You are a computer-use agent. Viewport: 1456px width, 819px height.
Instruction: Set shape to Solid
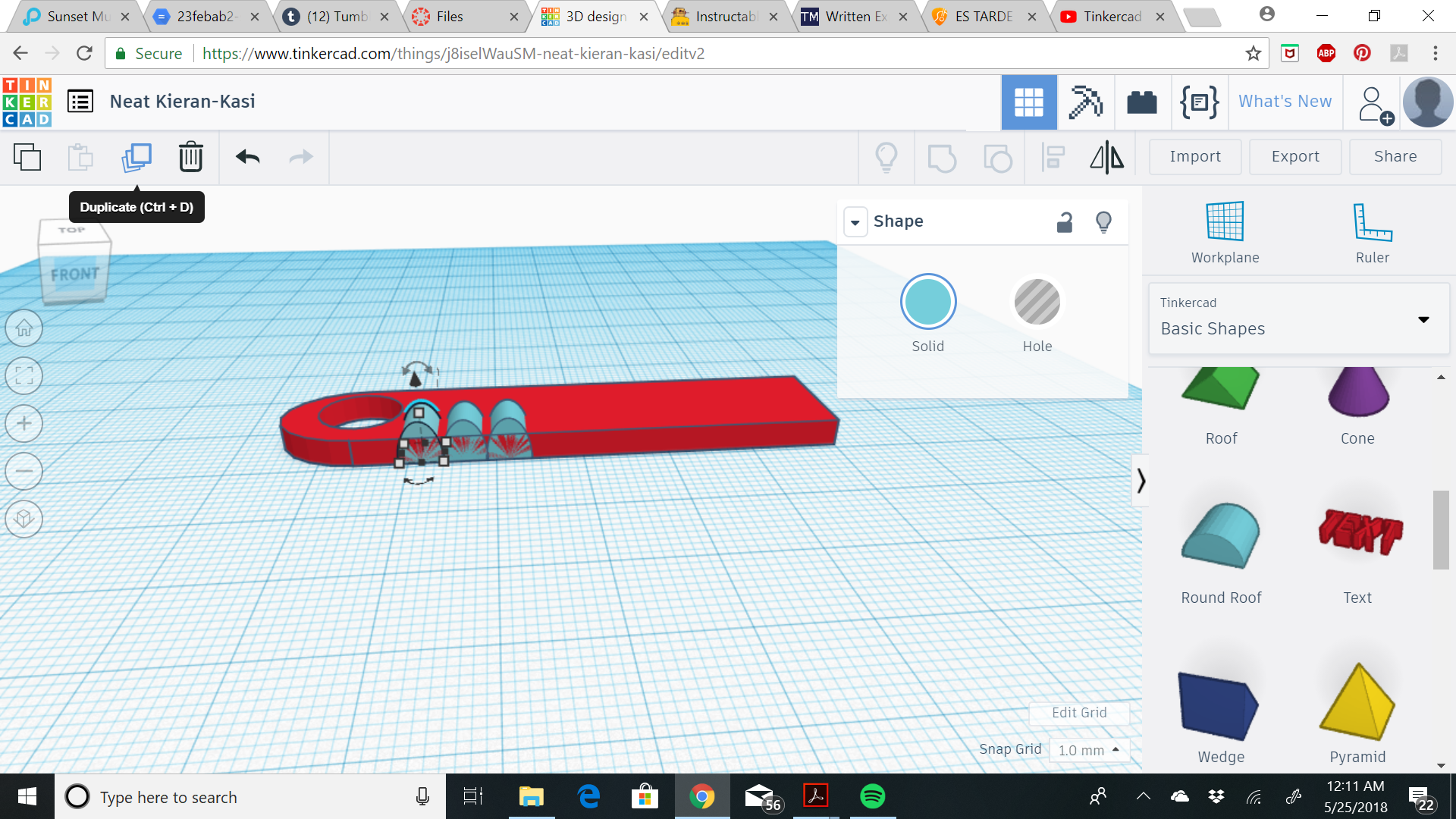tap(928, 302)
